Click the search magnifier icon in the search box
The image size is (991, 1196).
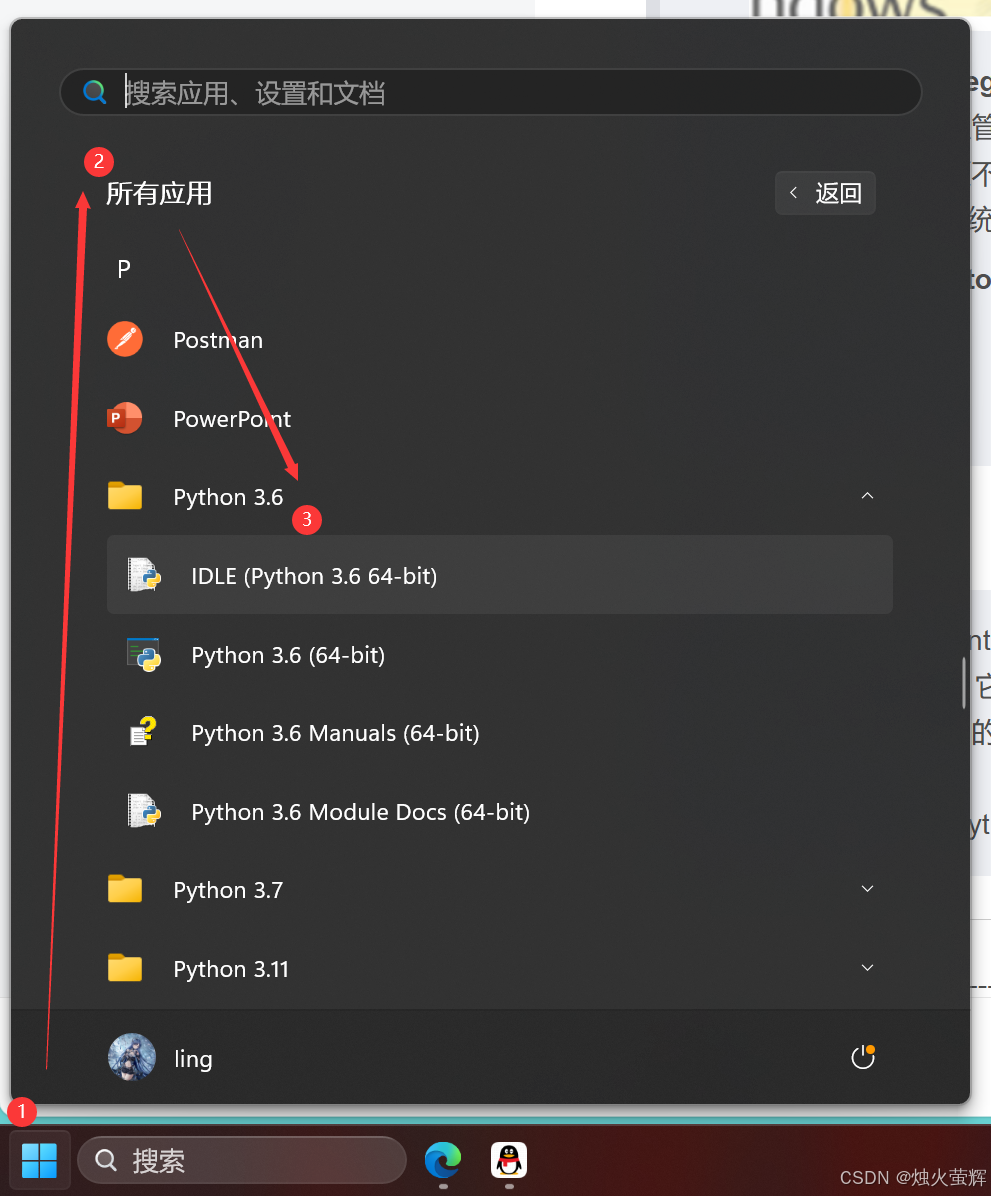tap(95, 91)
